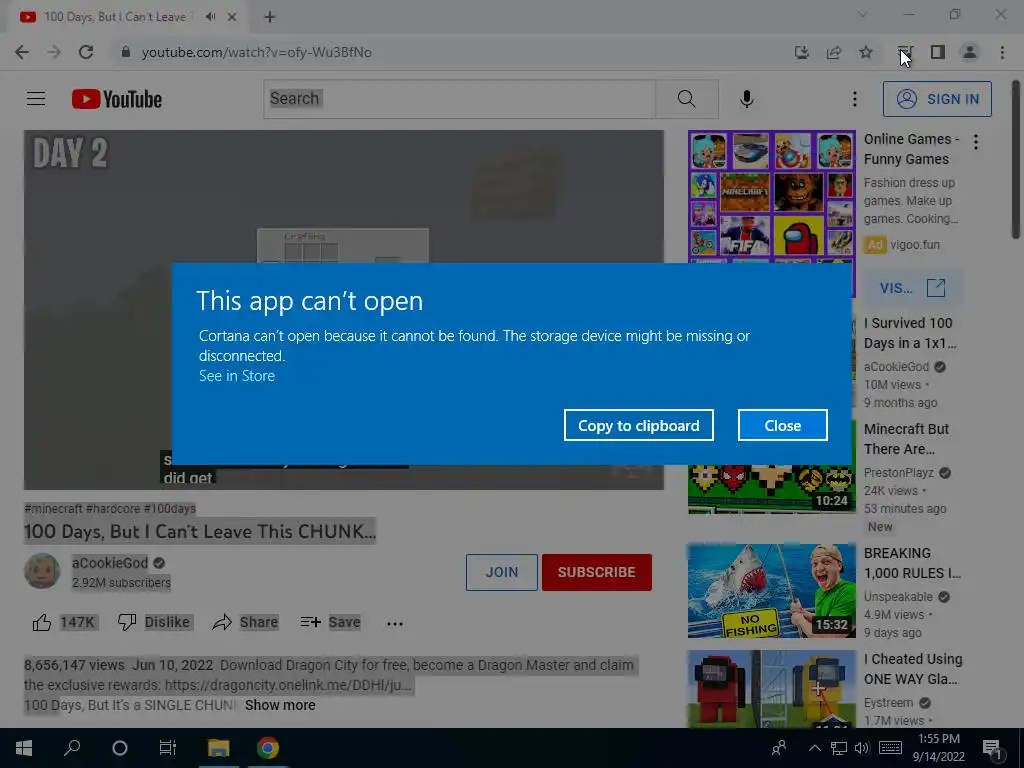Image resolution: width=1024 pixels, height=768 pixels.
Task: Toggle Chrome side panel
Action: [938, 52]
